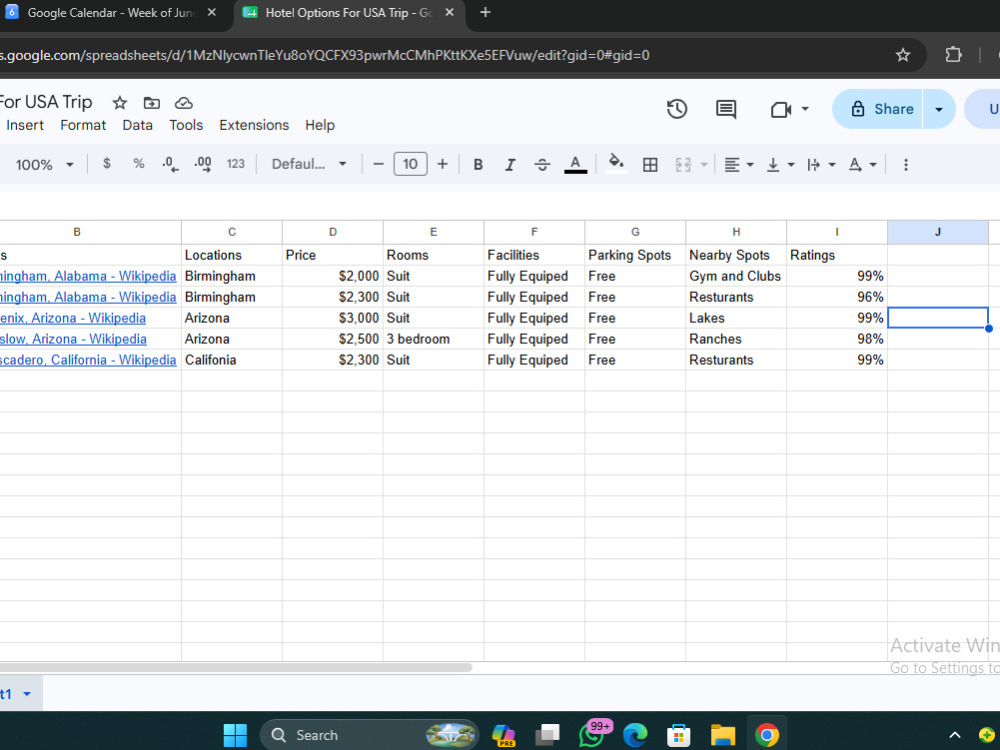Decrease decimal places
The image size is (1000, 750).
pyautogui.click(x=170, y=165)
